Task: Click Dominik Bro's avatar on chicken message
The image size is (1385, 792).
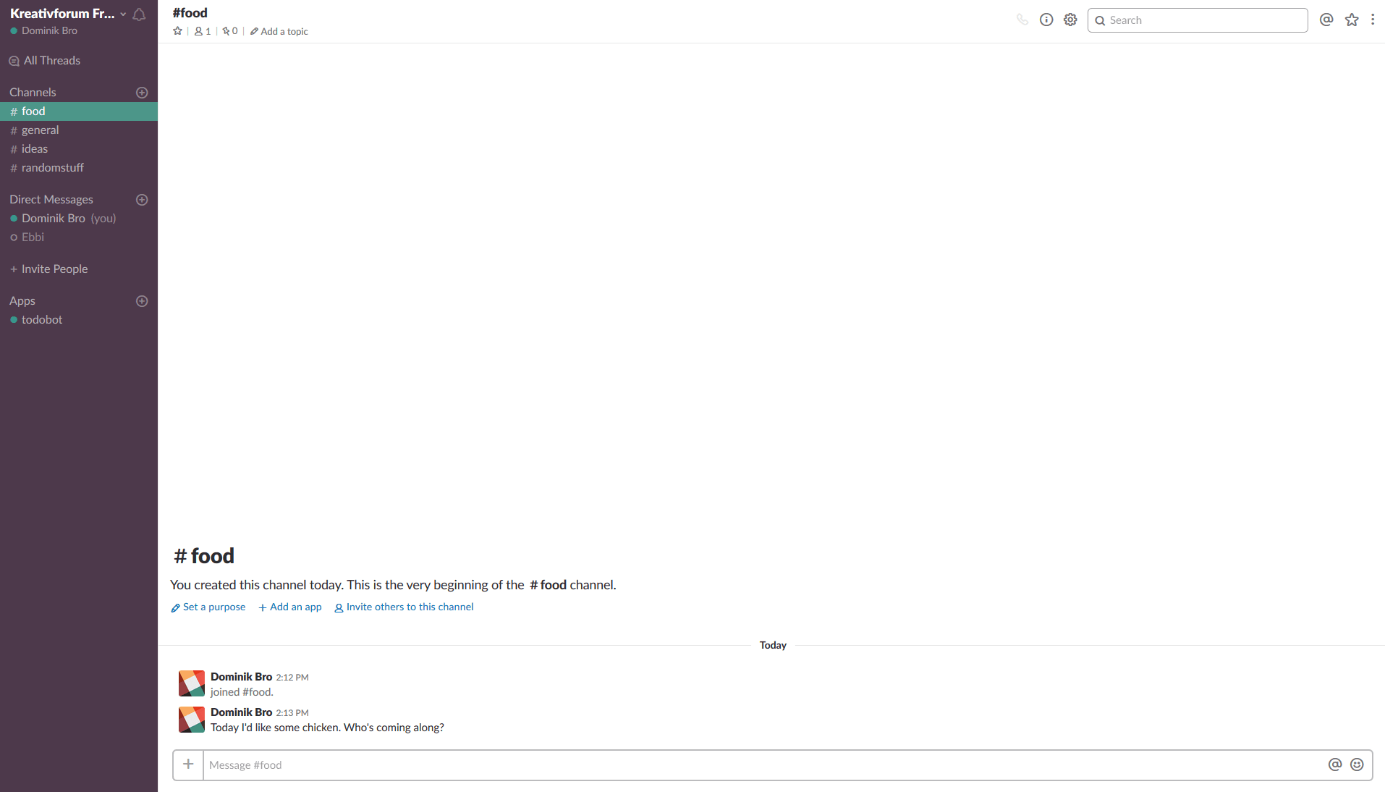Action: [192, 719]
